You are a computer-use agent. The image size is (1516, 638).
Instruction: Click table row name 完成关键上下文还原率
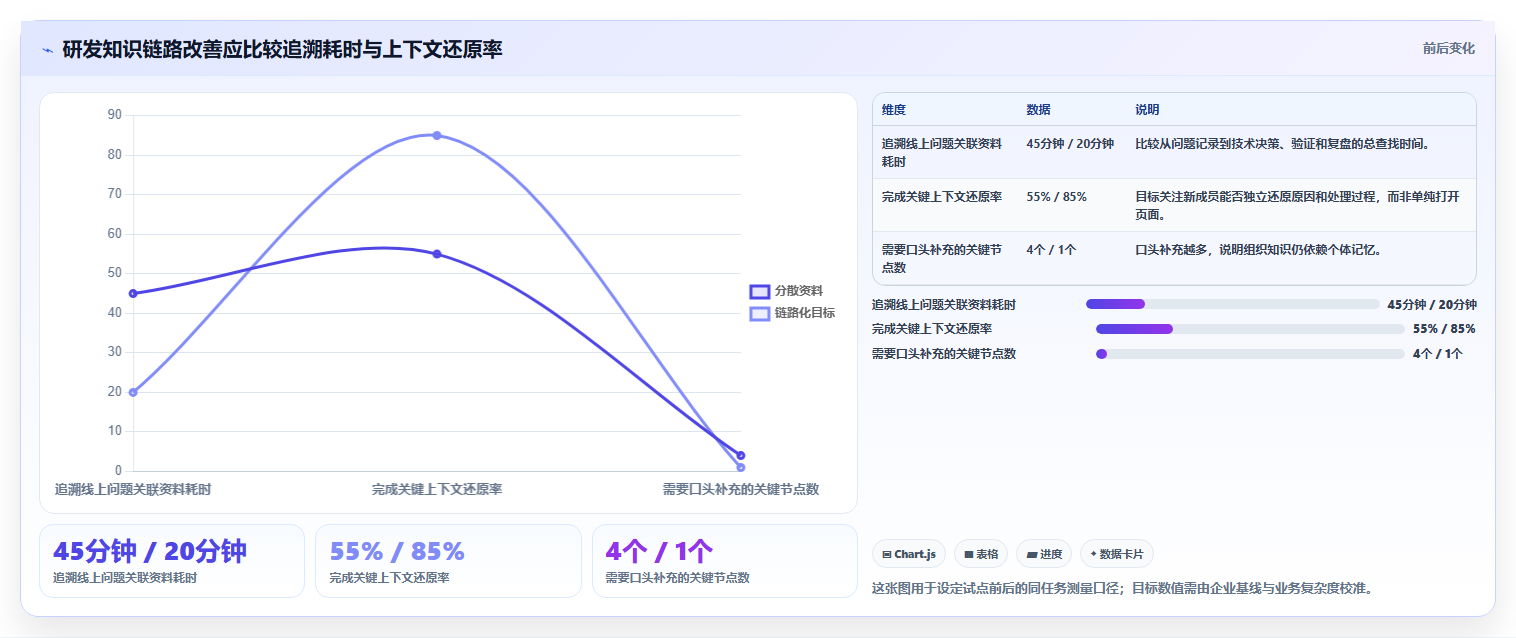click(x=942, y=197)
